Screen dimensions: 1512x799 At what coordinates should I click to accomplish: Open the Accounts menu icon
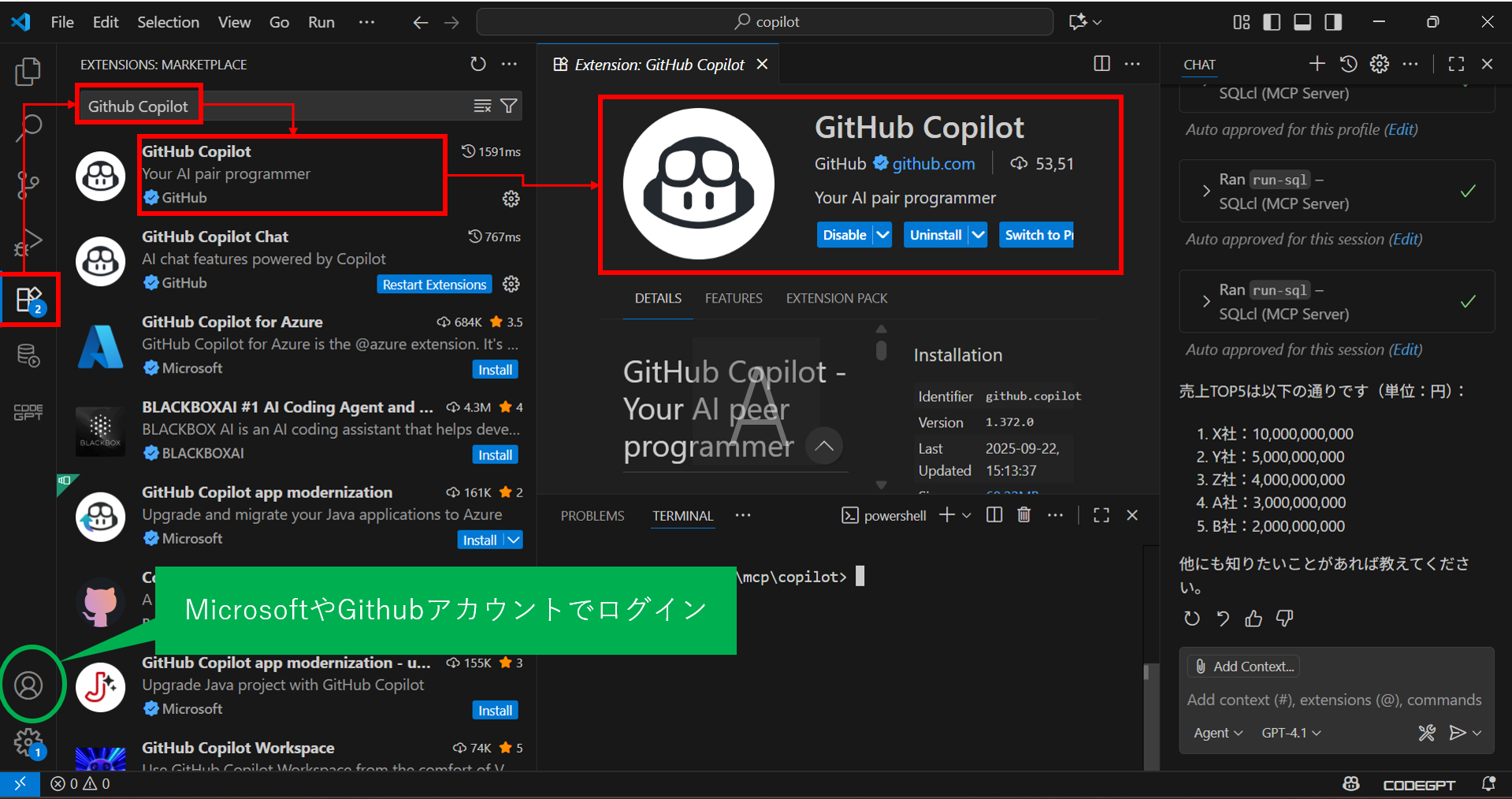[x=28, y=685]
